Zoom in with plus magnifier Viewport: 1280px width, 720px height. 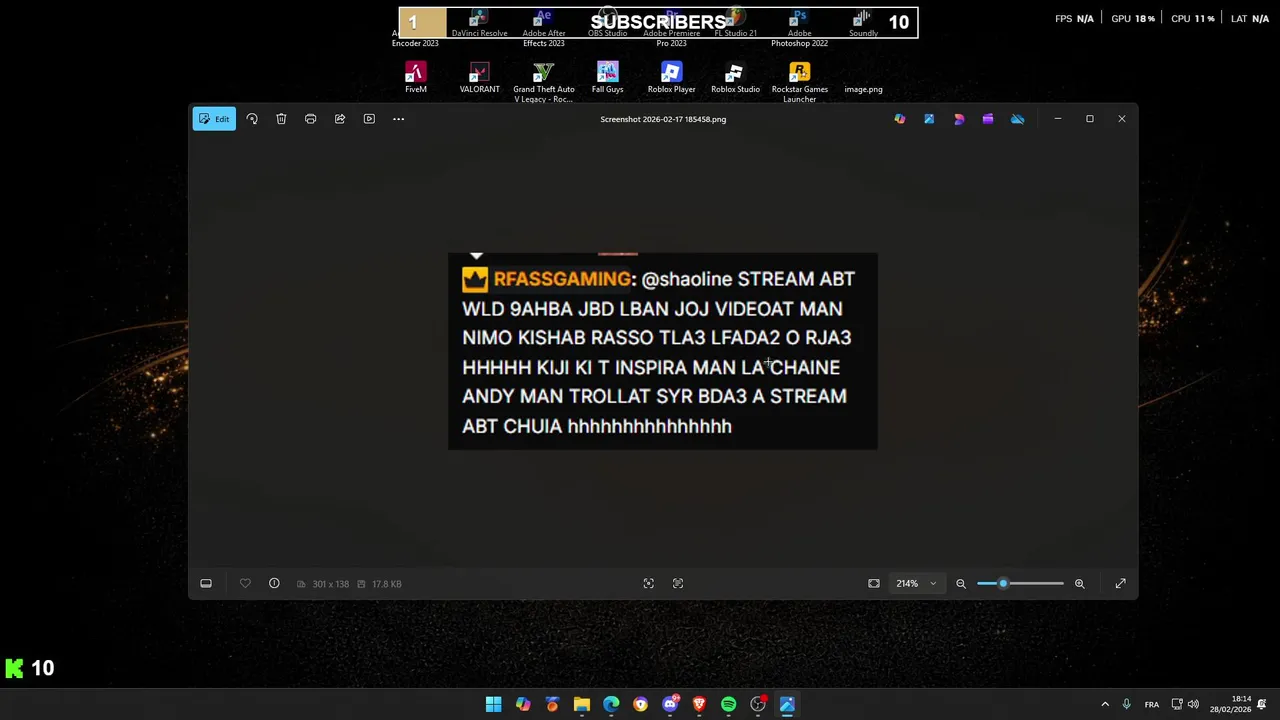pyautogui.click(x=1080, y=584)
